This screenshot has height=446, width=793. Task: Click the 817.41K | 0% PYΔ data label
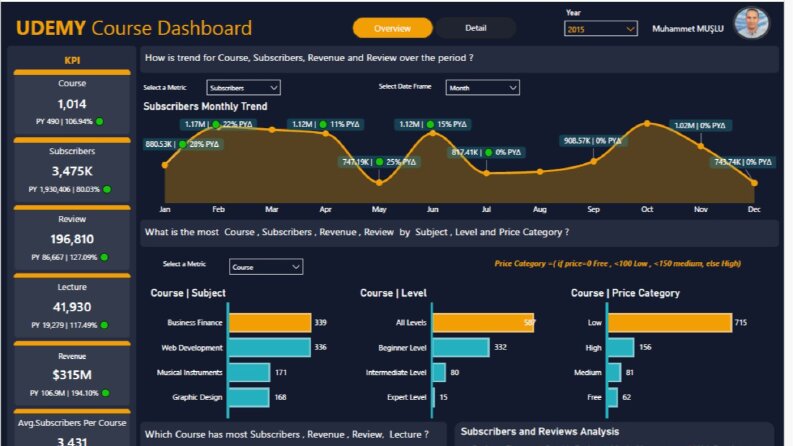pos(488,152)
